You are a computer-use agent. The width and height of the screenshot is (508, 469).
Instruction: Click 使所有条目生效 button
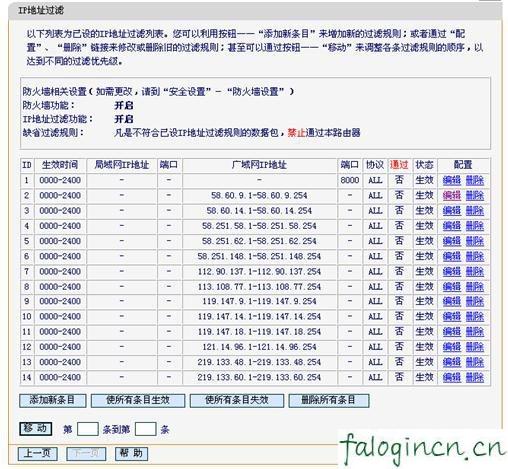[x=138, y=400]
